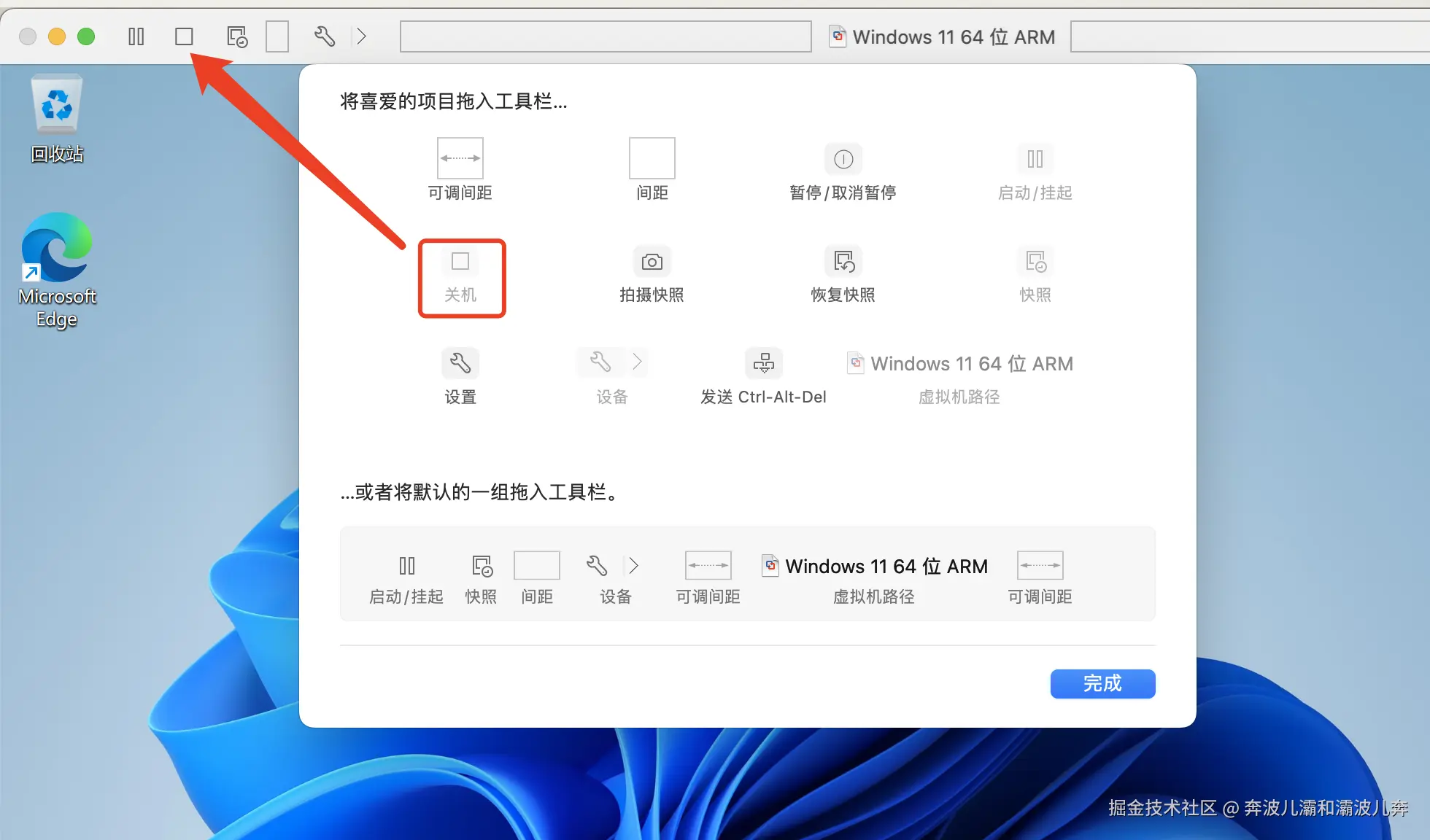Click the last 可调间距 item ending the default set
Viewport: 1430px width, 840px height.
click(1040, 578)
